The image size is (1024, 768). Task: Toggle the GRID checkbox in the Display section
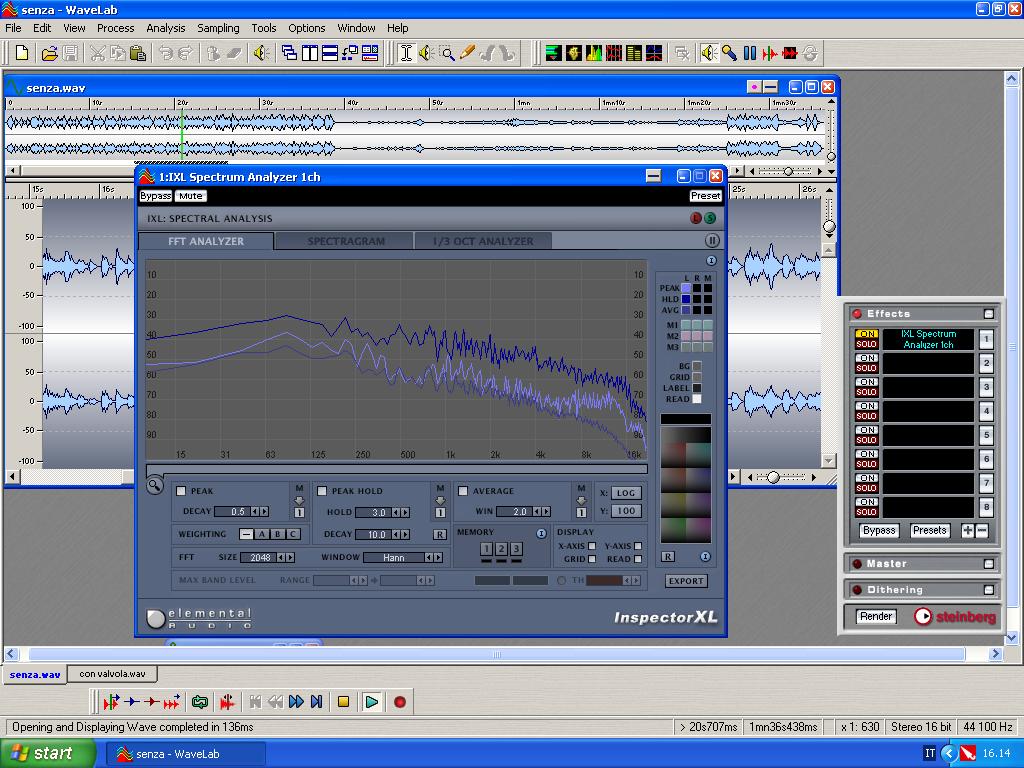coord(592,559)
